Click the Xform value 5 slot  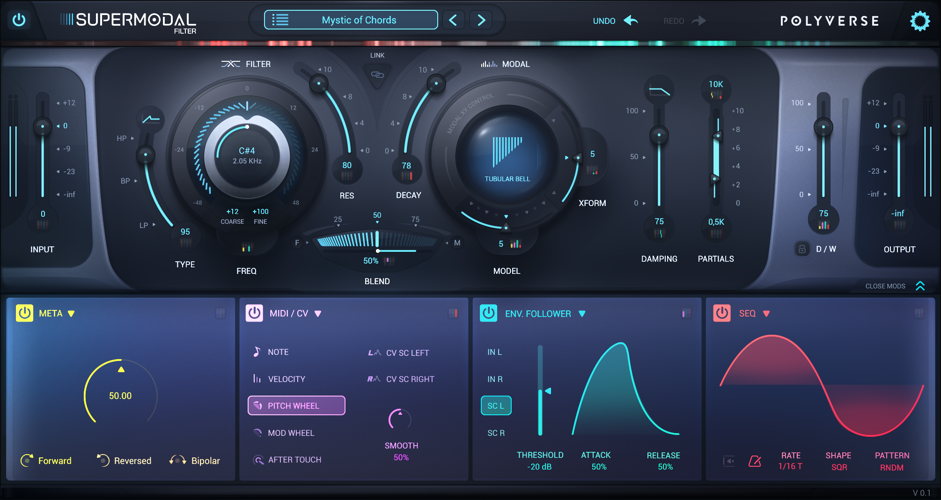592,160
